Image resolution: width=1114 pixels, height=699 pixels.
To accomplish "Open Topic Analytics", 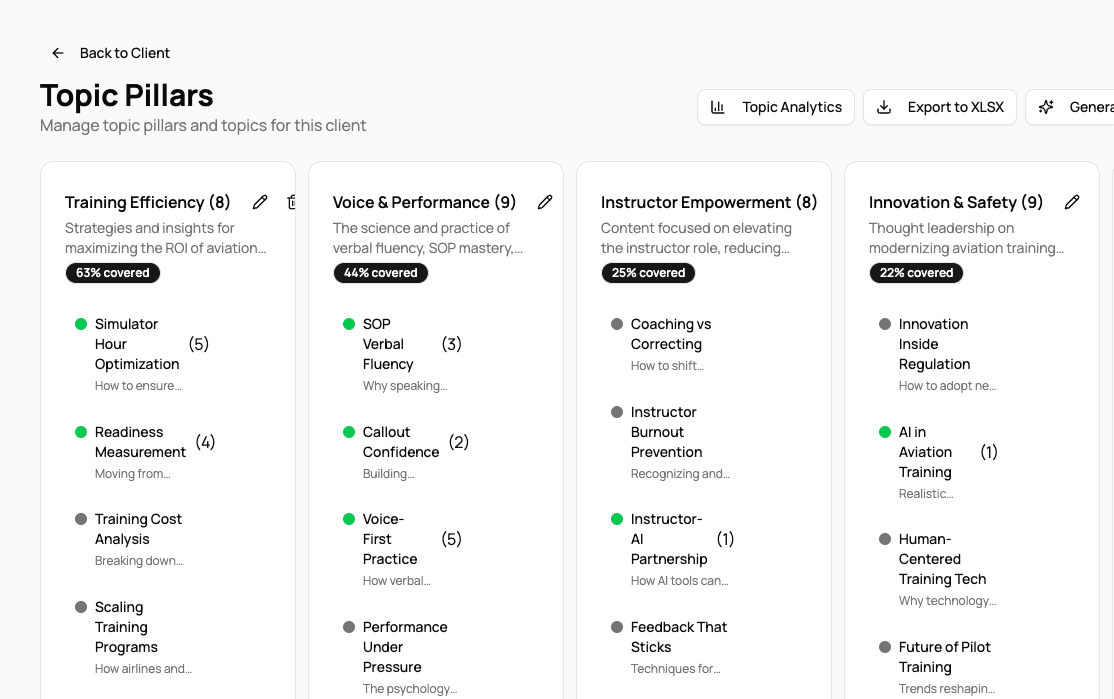I will tap(776, 107).
